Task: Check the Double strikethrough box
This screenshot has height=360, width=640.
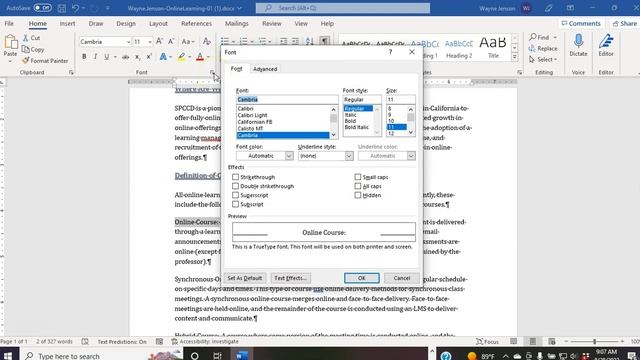Action: point(236,186)
